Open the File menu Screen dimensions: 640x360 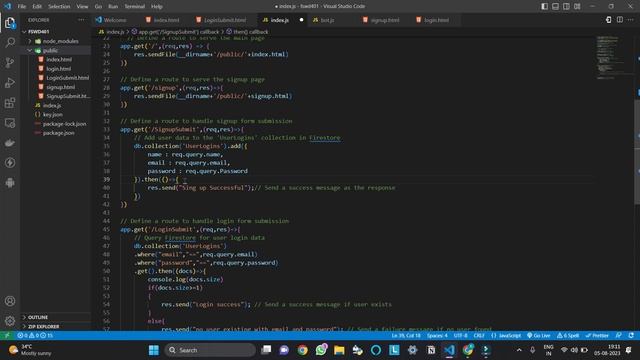(22, 7)
